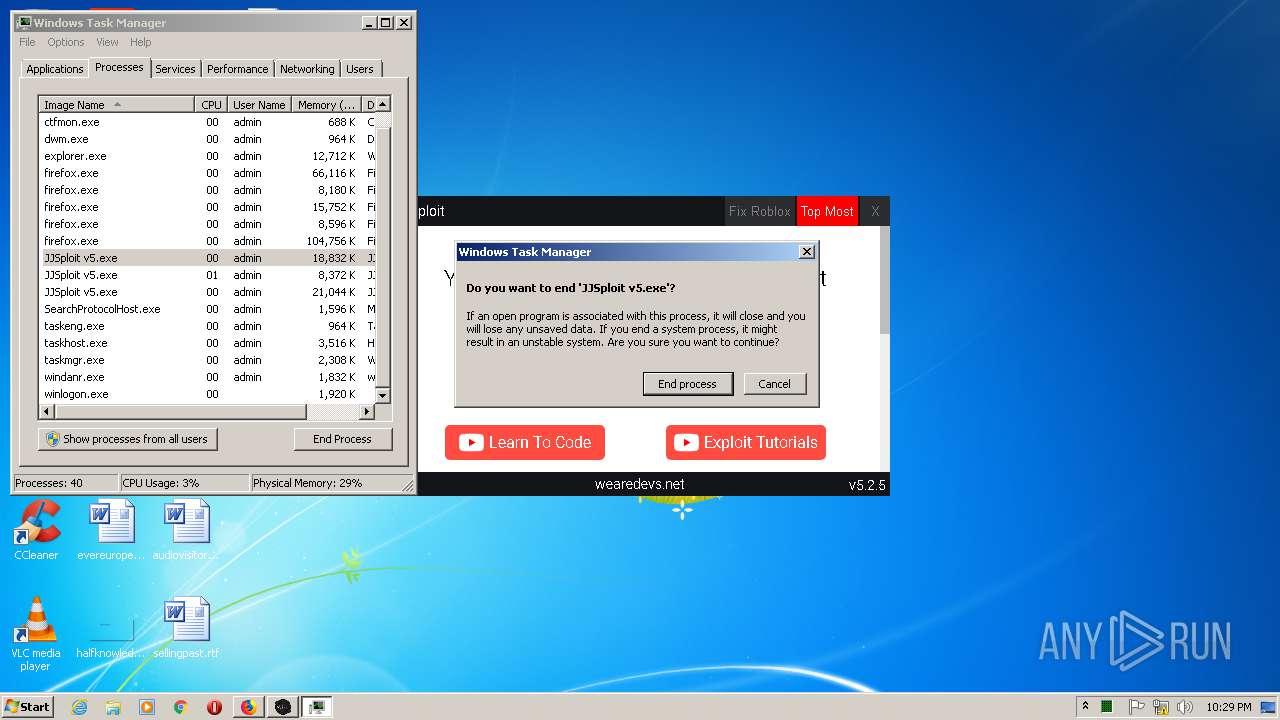
Task: Sort processes by Memory column
Action: click(326, 105)
